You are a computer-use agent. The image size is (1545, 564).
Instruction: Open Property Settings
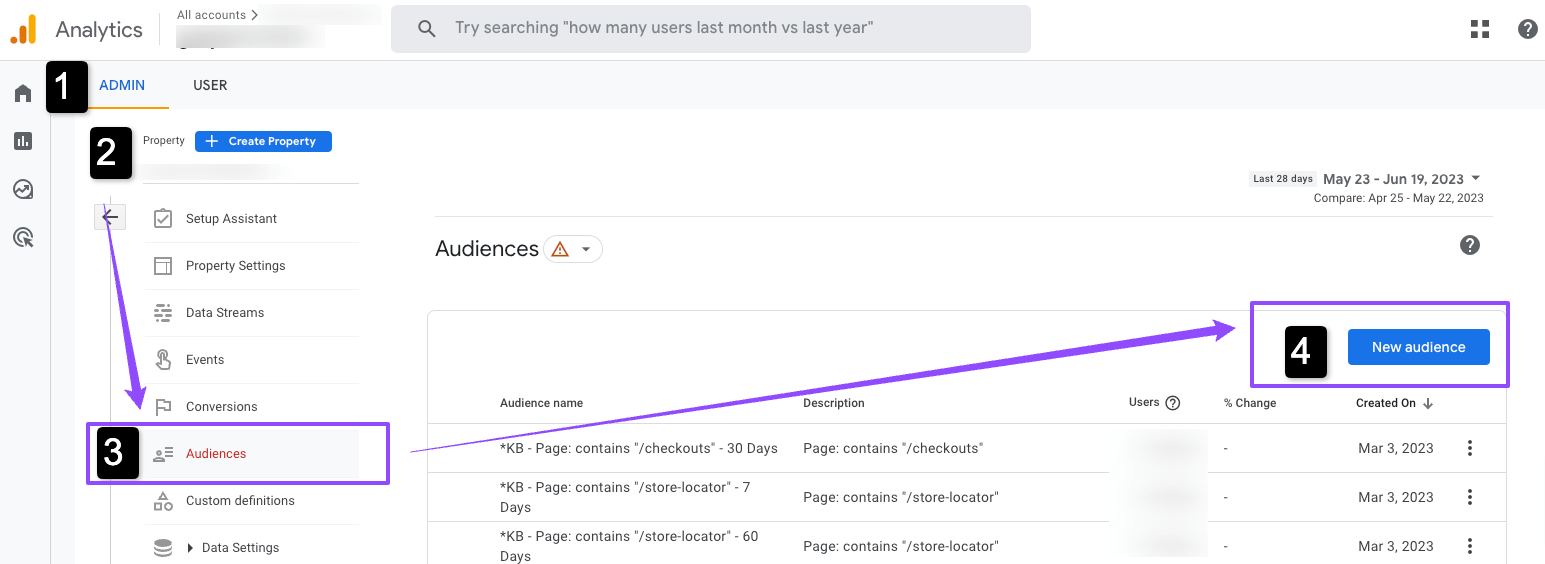pos(236,266)
